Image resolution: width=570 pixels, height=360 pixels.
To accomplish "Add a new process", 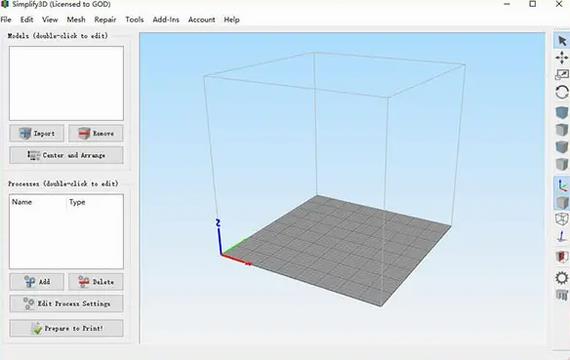I will coord(37,282).
